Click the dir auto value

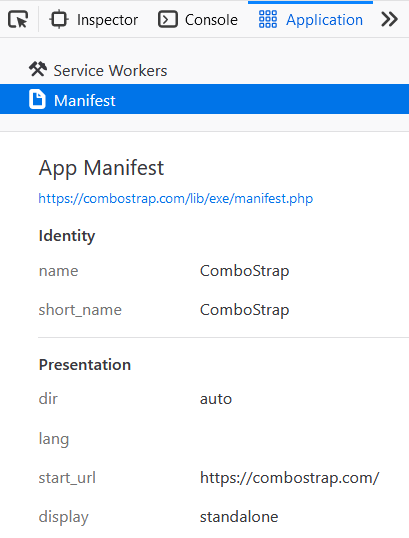tap(216, 399)
